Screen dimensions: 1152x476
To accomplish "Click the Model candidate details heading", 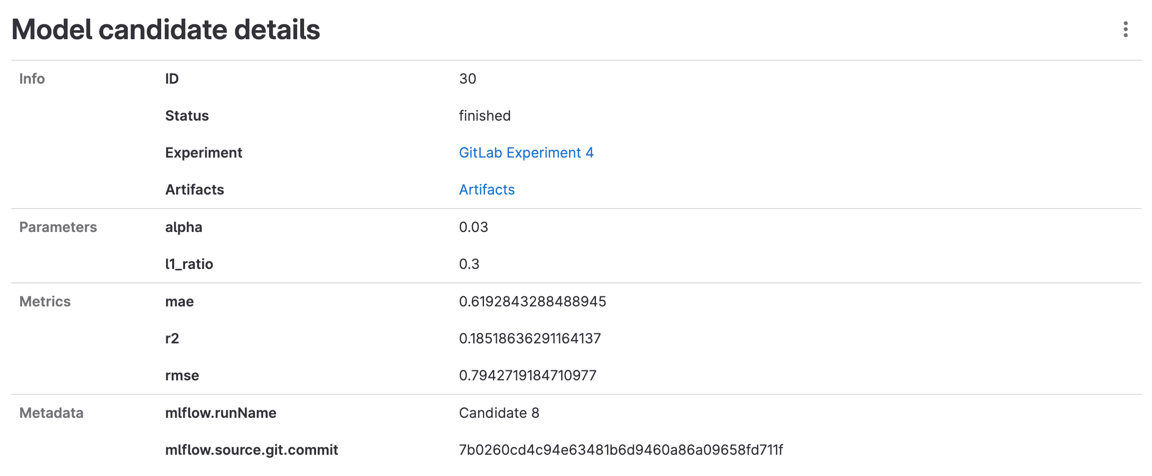I will pos(166,30).
